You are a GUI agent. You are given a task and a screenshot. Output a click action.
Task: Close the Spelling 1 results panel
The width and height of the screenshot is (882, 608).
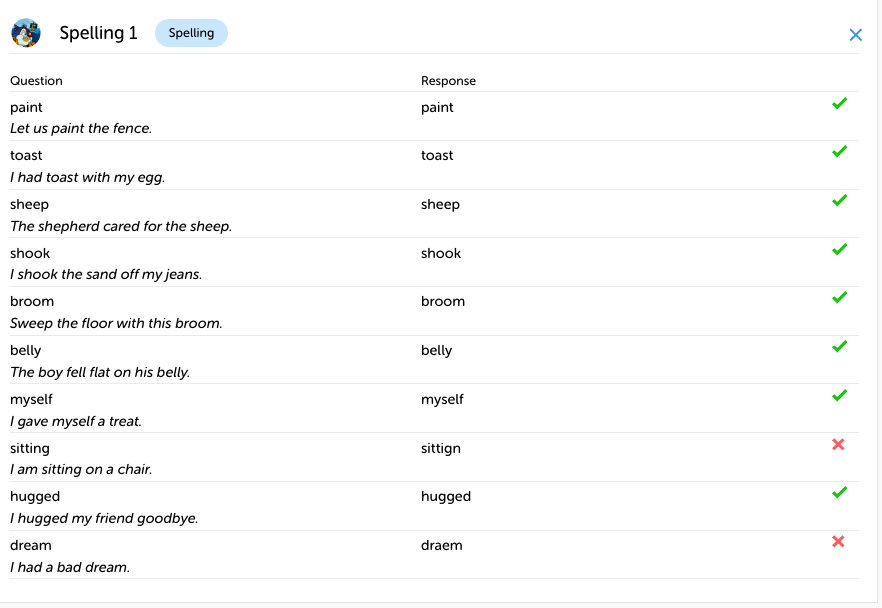click(x=855, y=35)
